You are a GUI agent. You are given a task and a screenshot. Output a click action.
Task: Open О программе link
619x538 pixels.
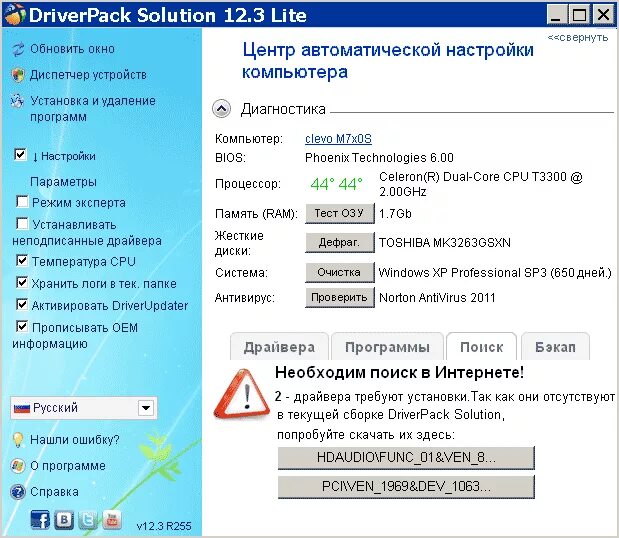(68, 466)
